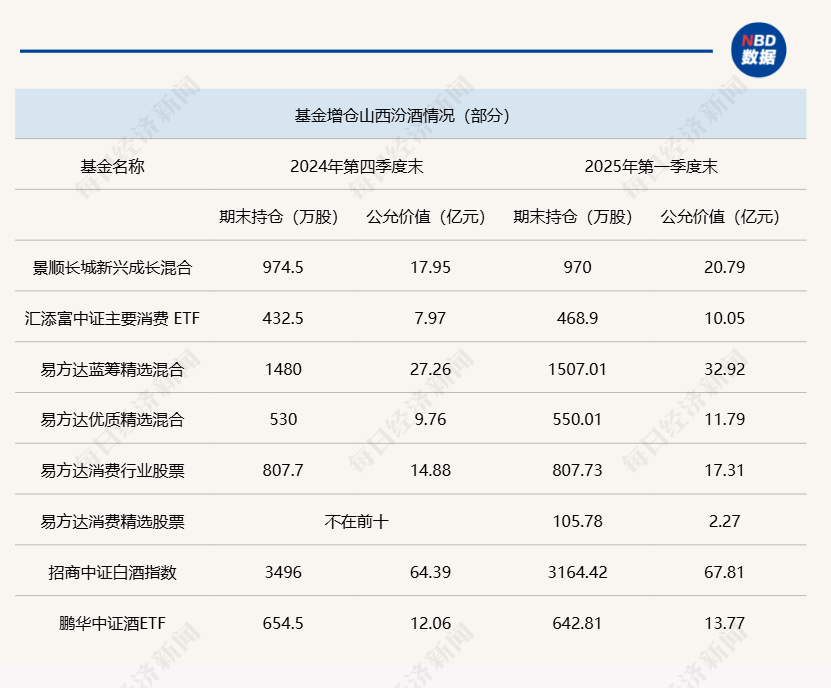Click the 易方达优质精选混合 fund name

click(112, 419)
